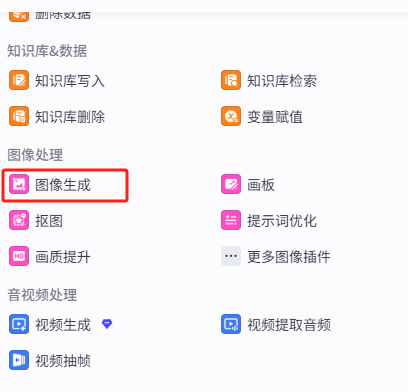Choose the 变量赋值 icon
This screenshot has width=408, height=392.
231,116
